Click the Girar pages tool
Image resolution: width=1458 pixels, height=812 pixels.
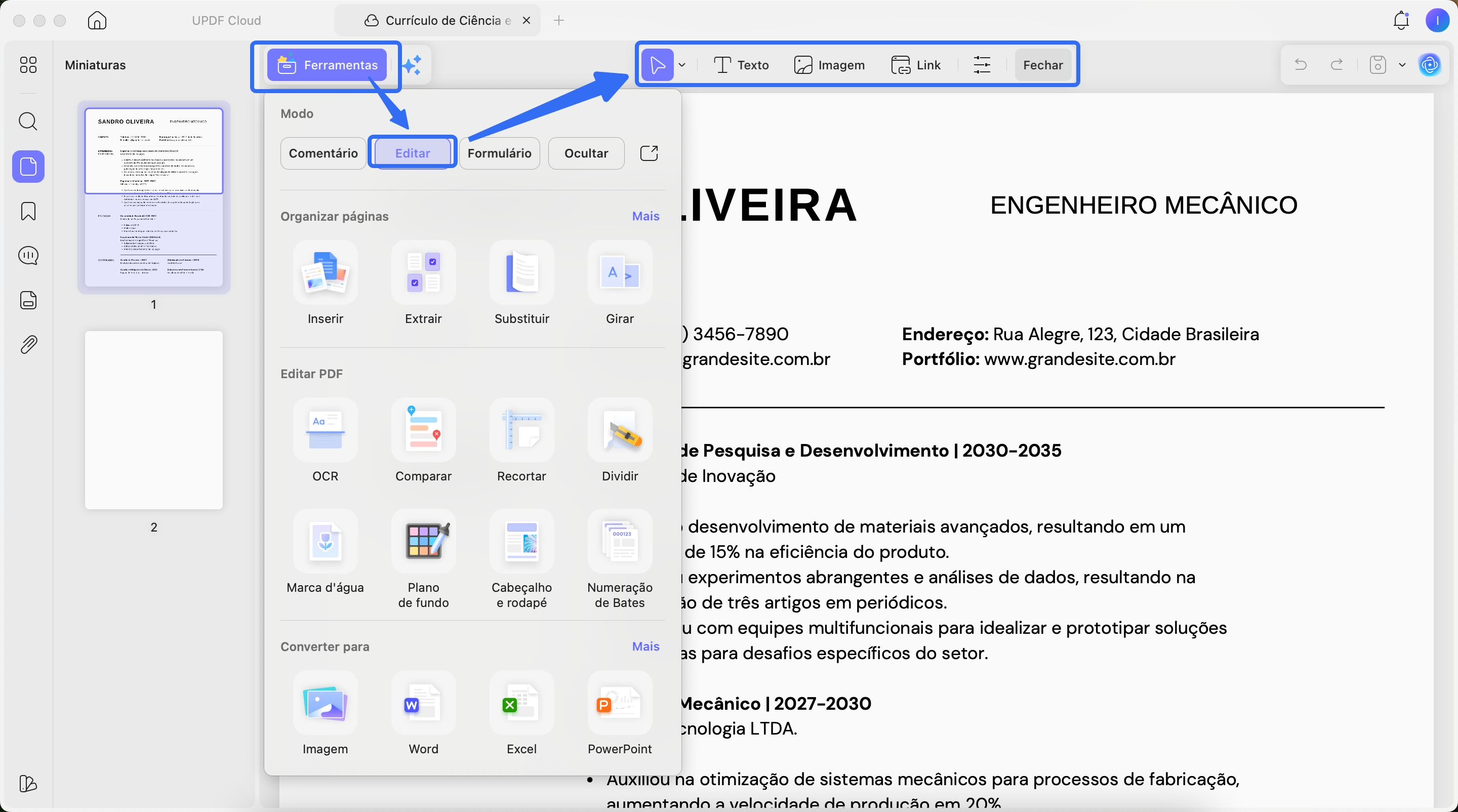[620, 283]
